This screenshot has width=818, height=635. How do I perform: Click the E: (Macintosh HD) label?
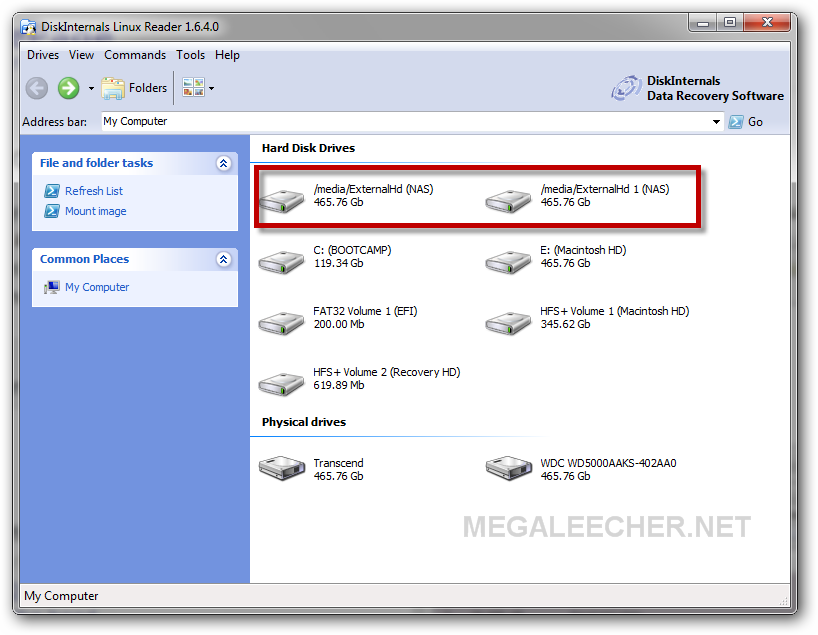[x=583, y=250]
